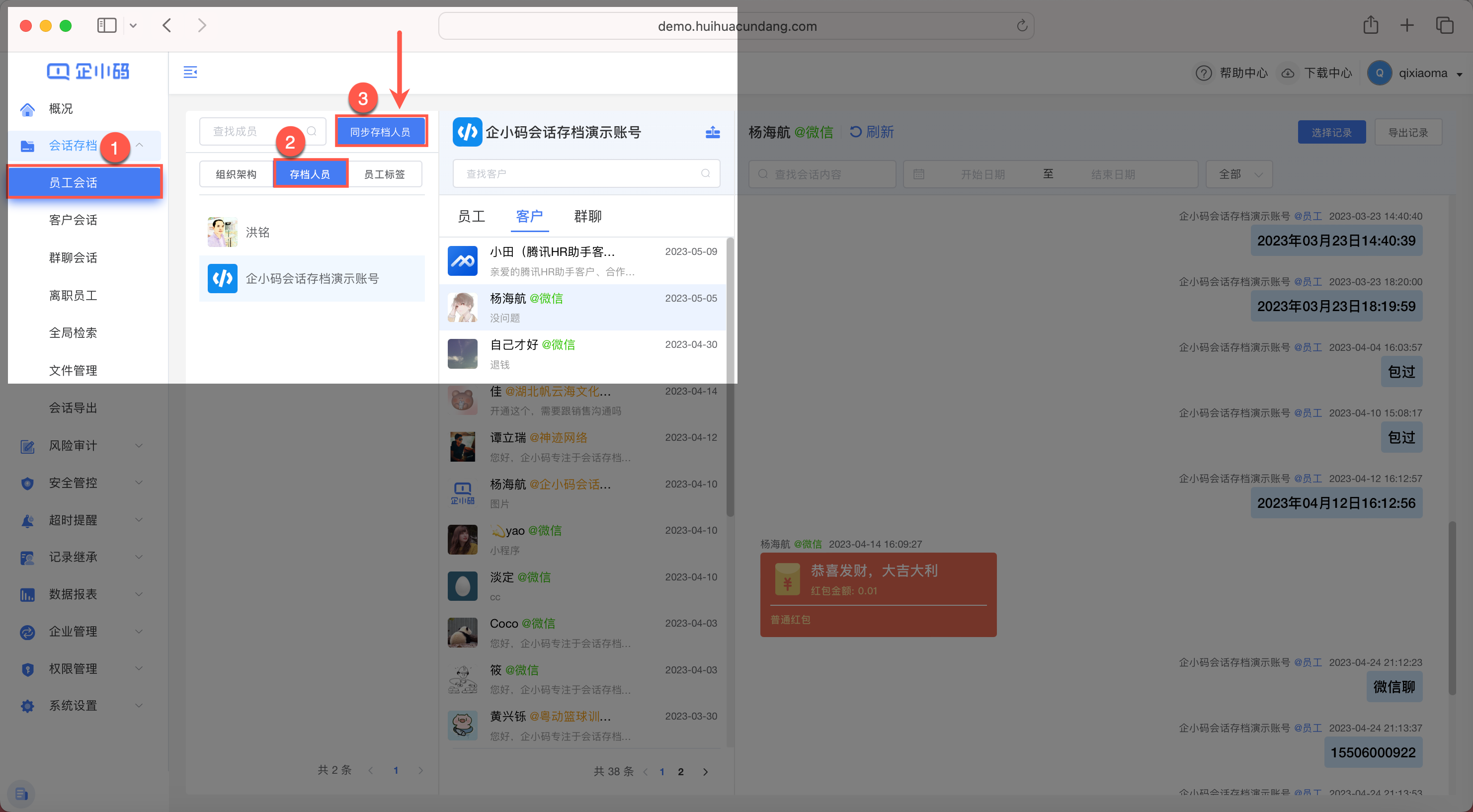Click the 会话存档 folder icon
This screenshot has height=812, width=1473.
tap(27, 146)
